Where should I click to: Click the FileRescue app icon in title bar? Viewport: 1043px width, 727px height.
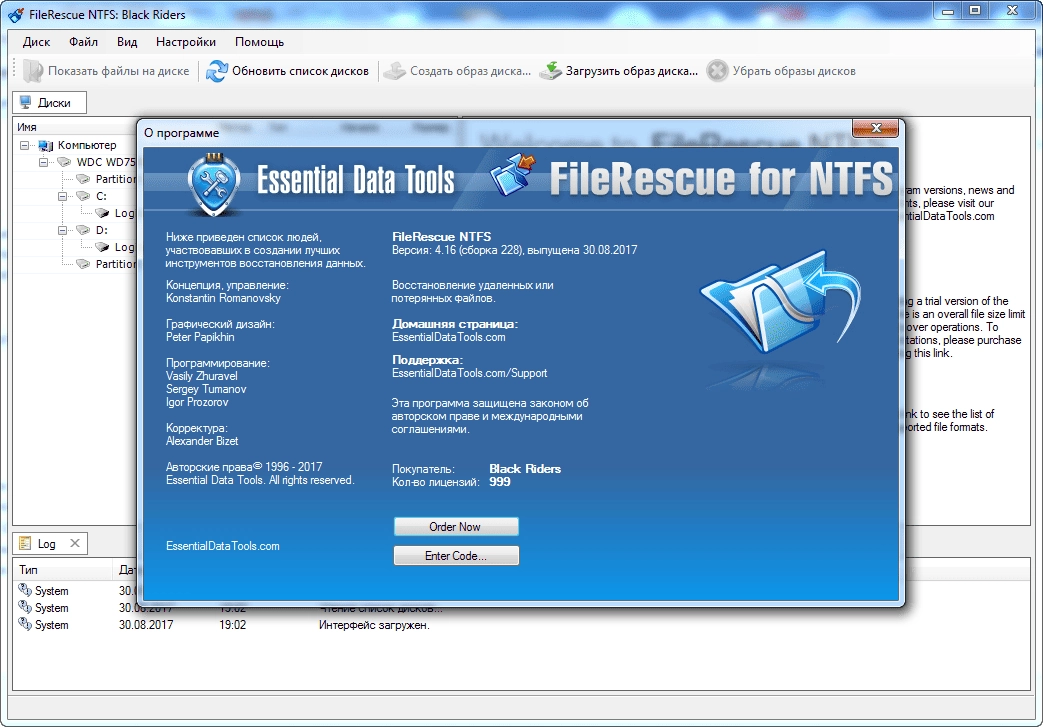click(15, 14)
